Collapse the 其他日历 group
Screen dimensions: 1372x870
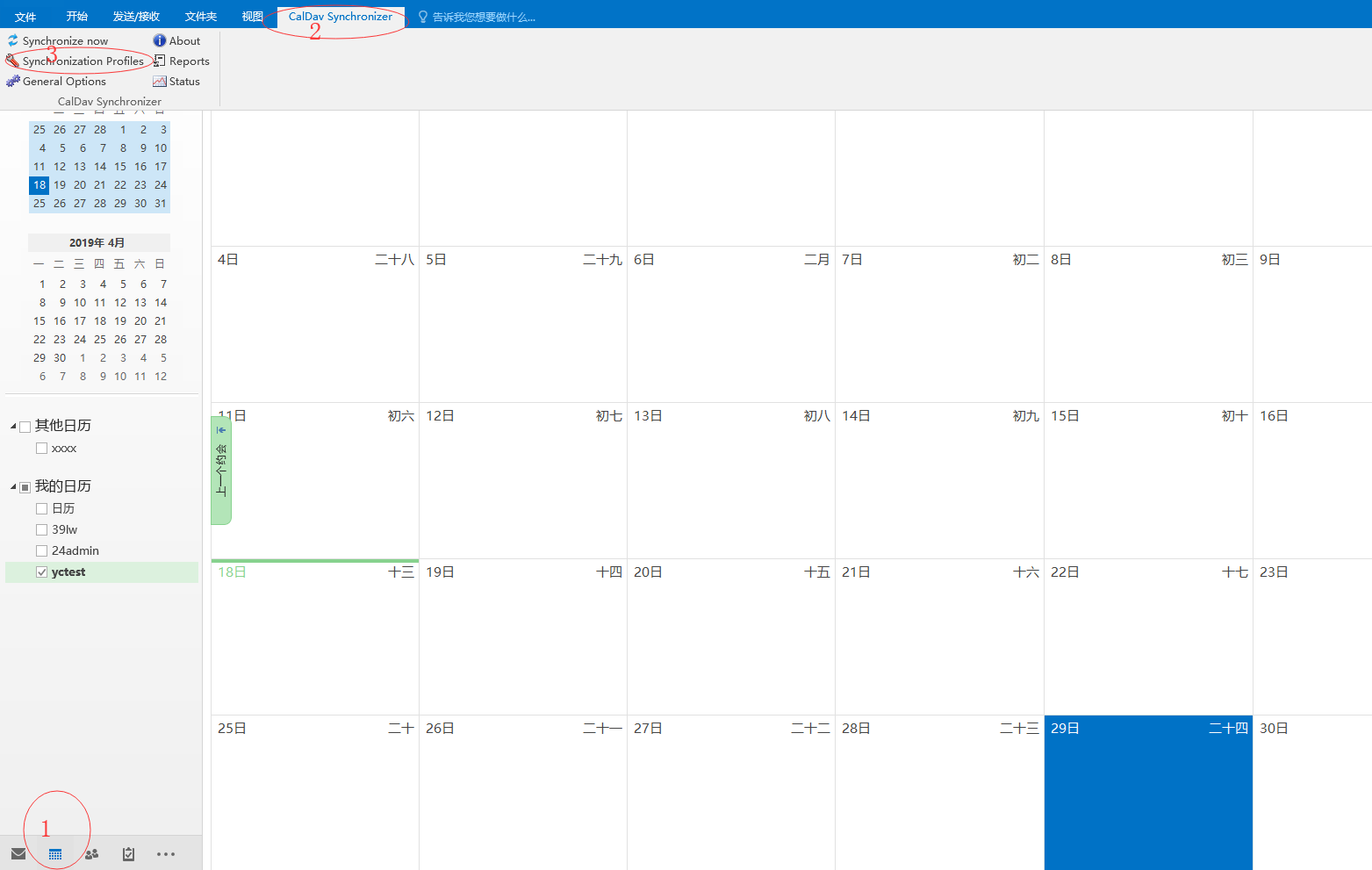coord(13,426)
